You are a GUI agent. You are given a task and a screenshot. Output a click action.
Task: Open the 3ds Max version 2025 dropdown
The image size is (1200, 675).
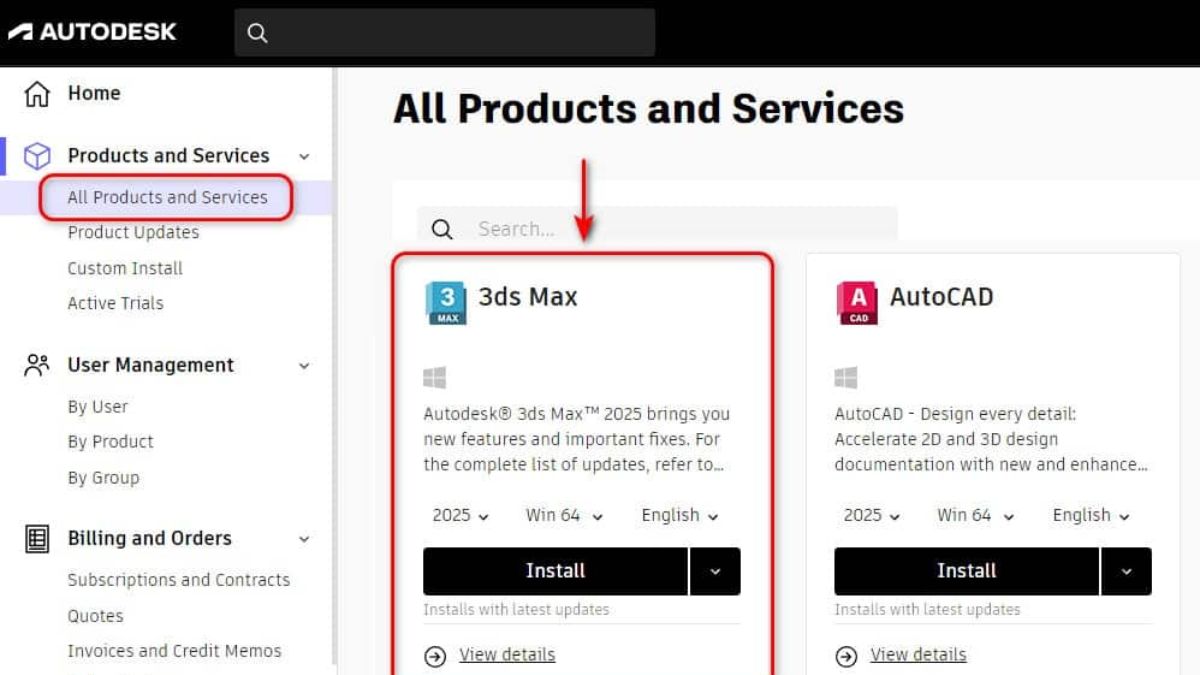pos(461,515)
